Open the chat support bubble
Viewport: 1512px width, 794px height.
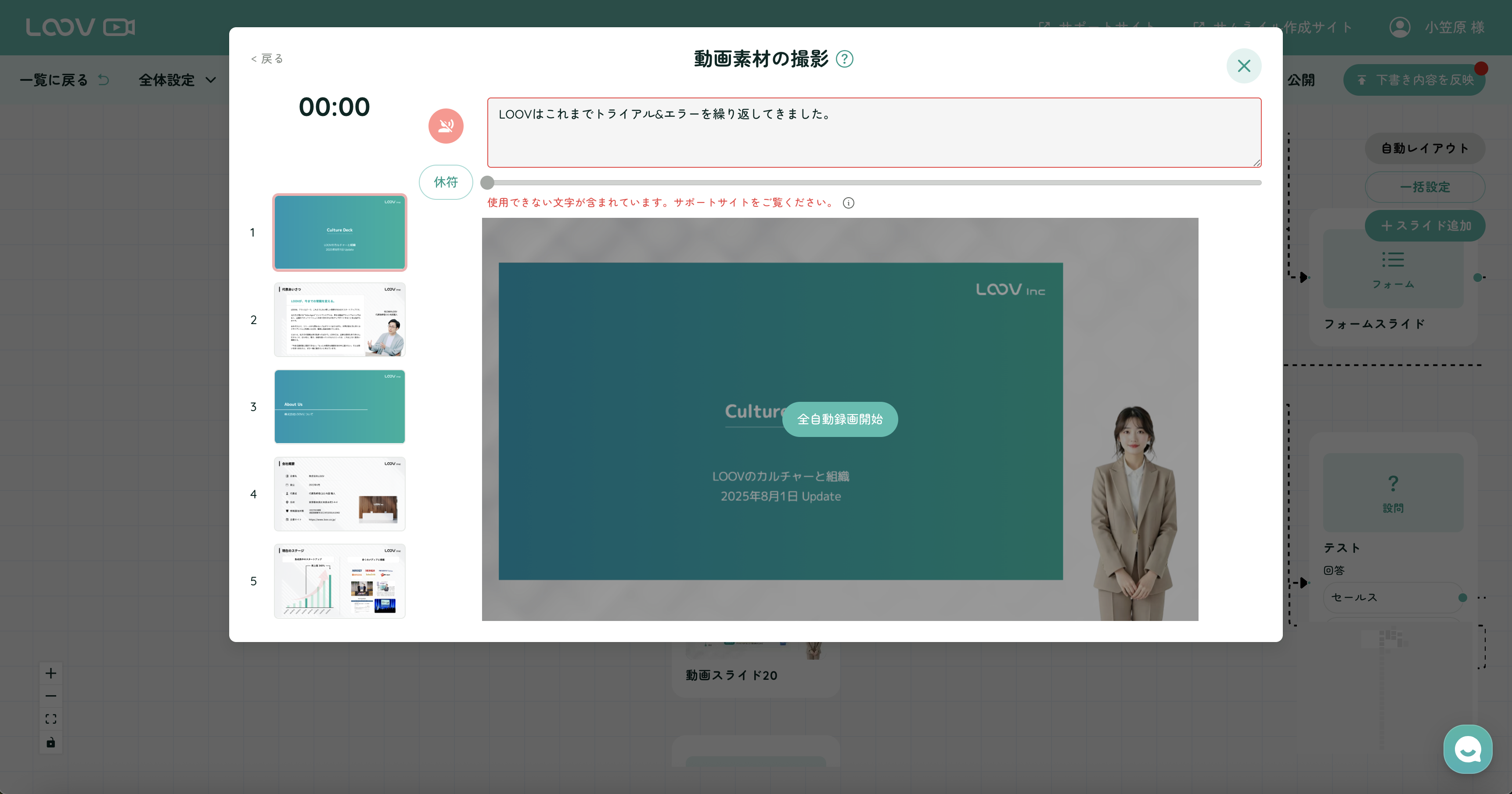pyautogui.click(x=1467, y=749)
